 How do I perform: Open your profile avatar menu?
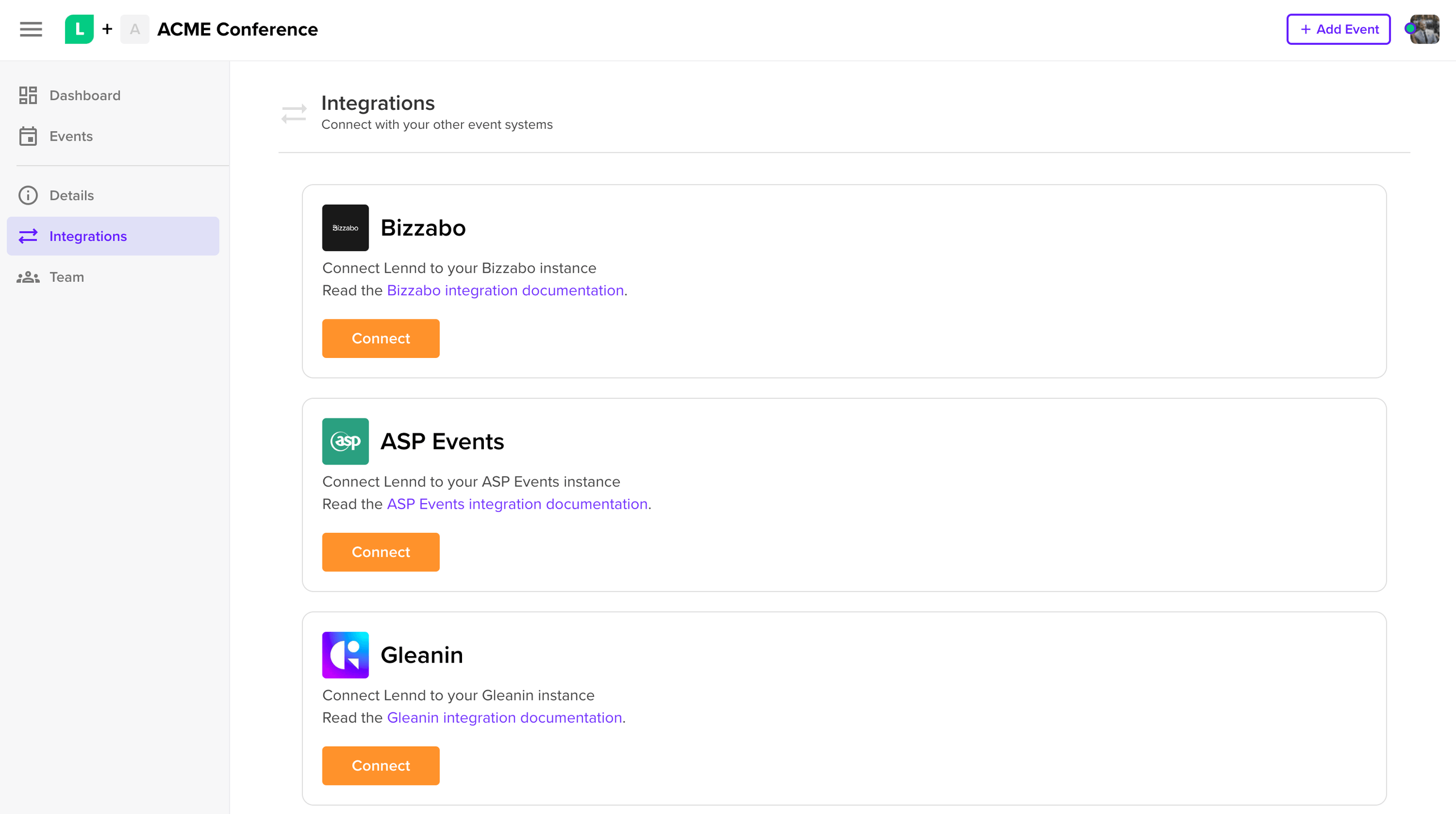pos(1422,29)
